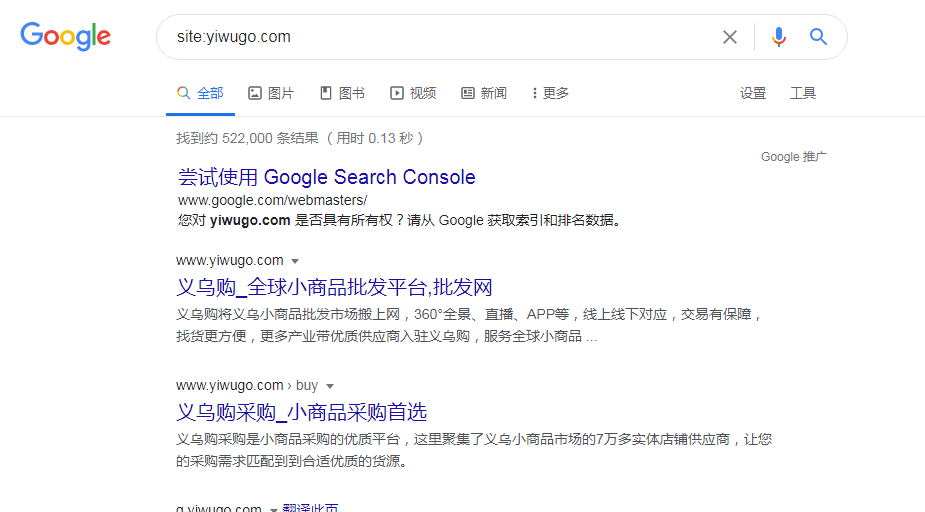Start voice search with microphone icon

click(779, 37)
